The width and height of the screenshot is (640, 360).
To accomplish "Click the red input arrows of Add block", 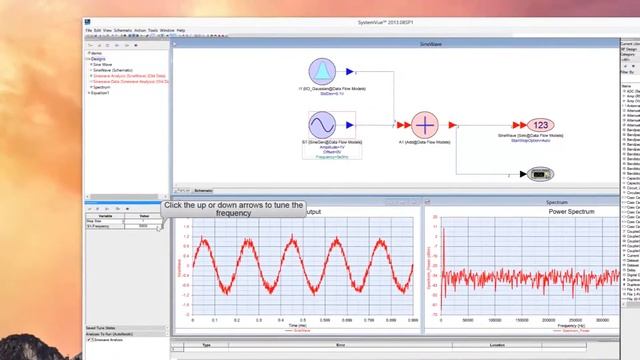I will 404,125.
